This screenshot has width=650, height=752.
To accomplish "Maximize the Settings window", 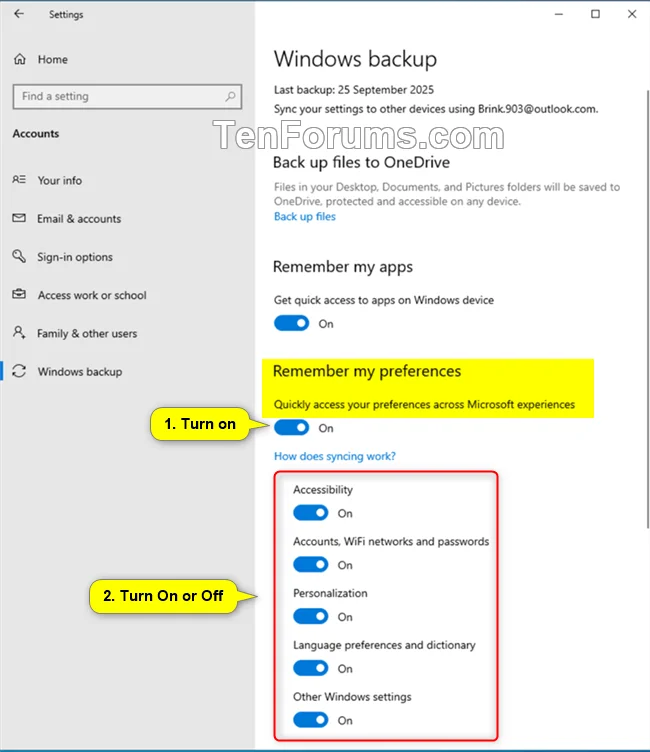I will [595, 14].
